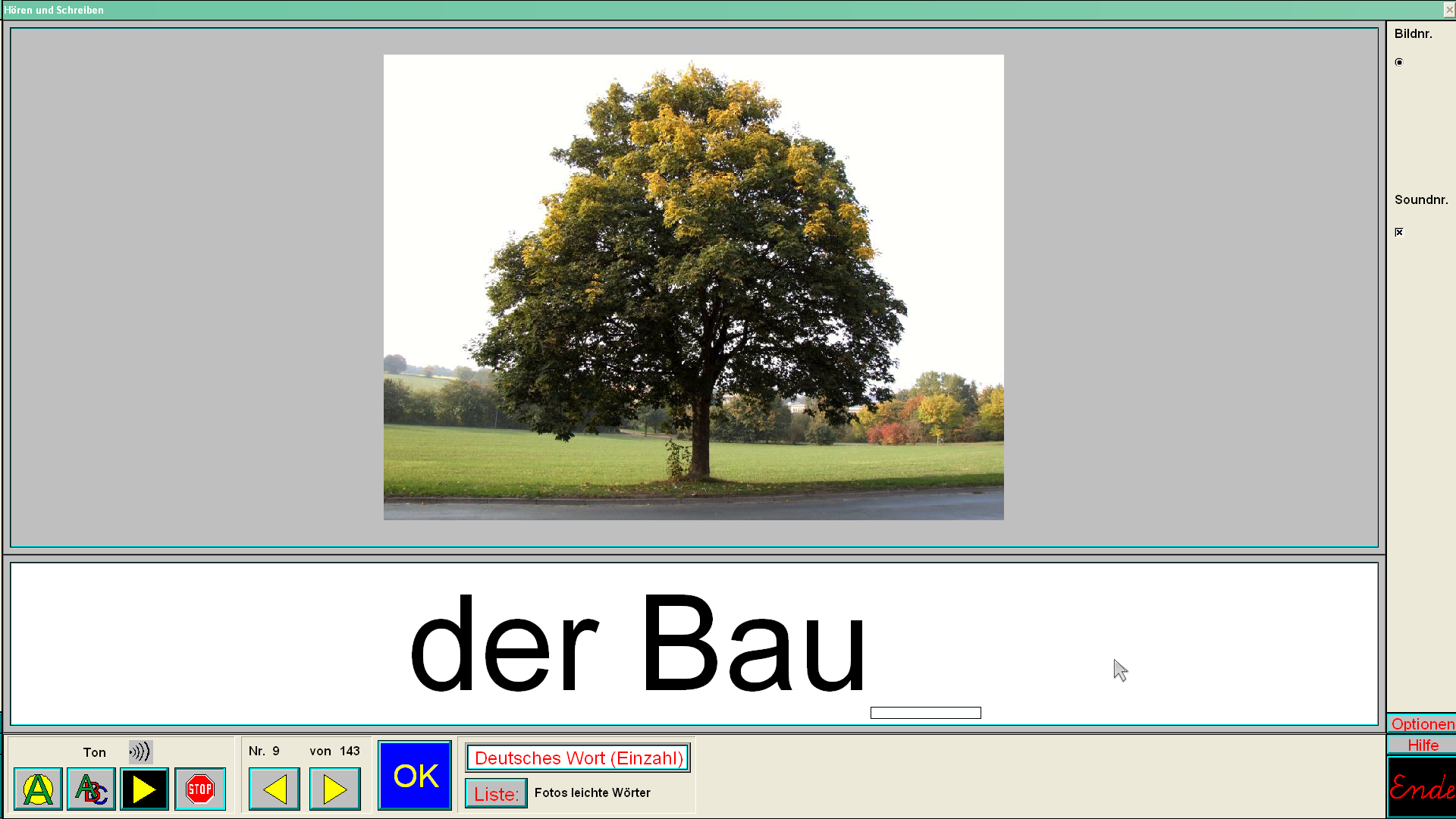
Task: Go to previous word with the left arrow
Action: pos(274,789)
